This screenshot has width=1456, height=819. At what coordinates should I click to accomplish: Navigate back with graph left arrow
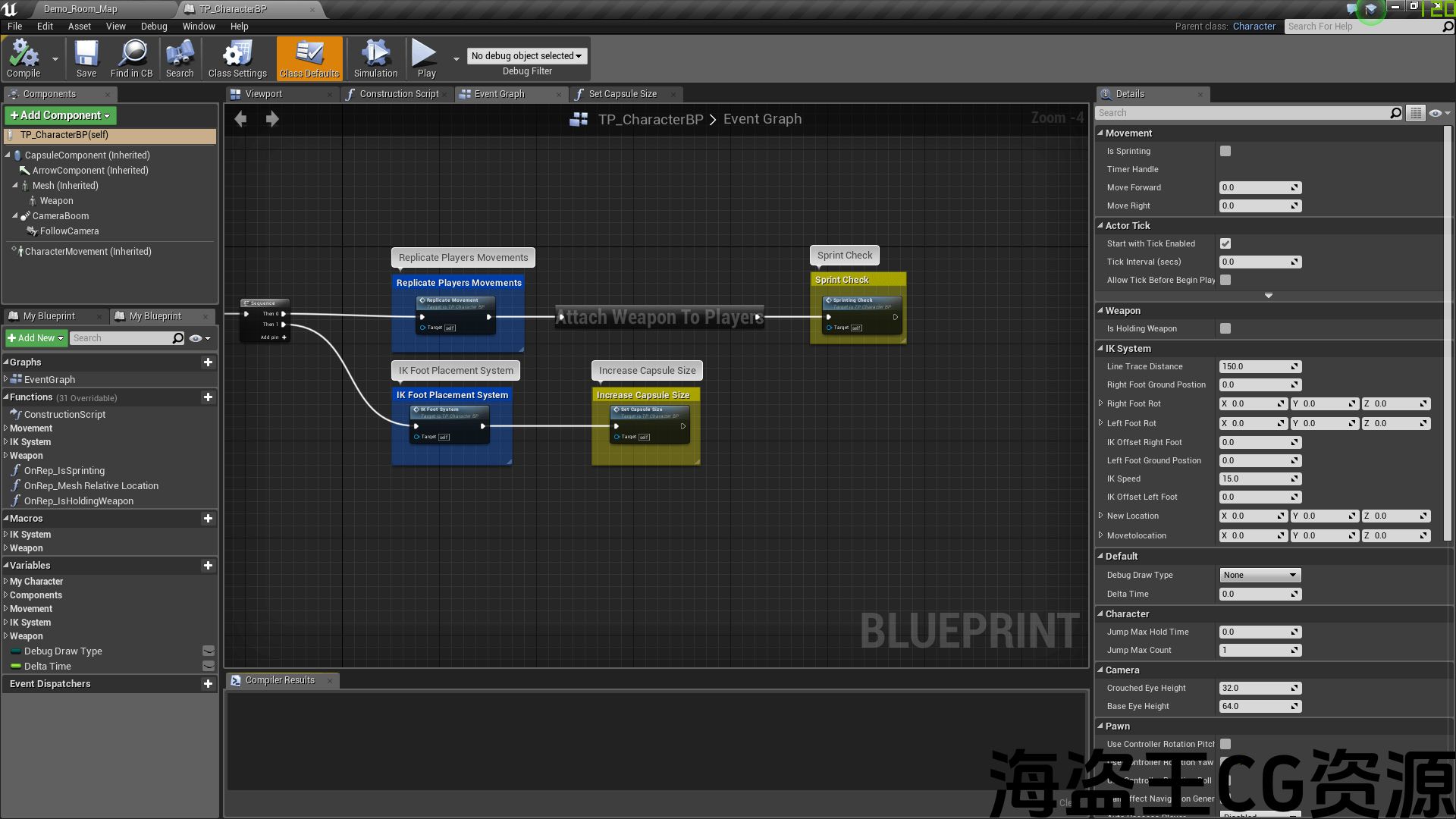[x=240, y=119]
